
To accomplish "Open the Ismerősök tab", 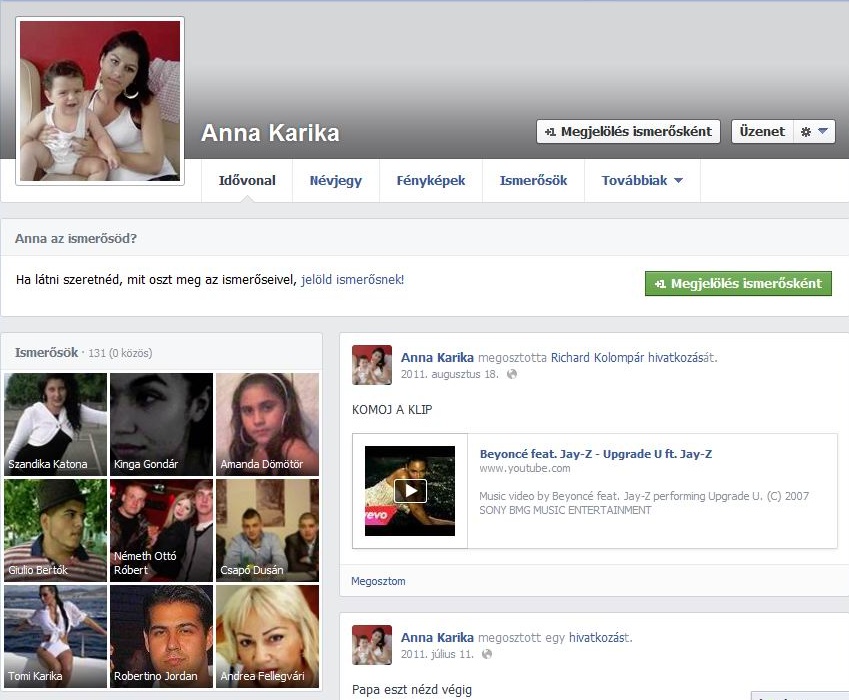I will coord(533,181).
